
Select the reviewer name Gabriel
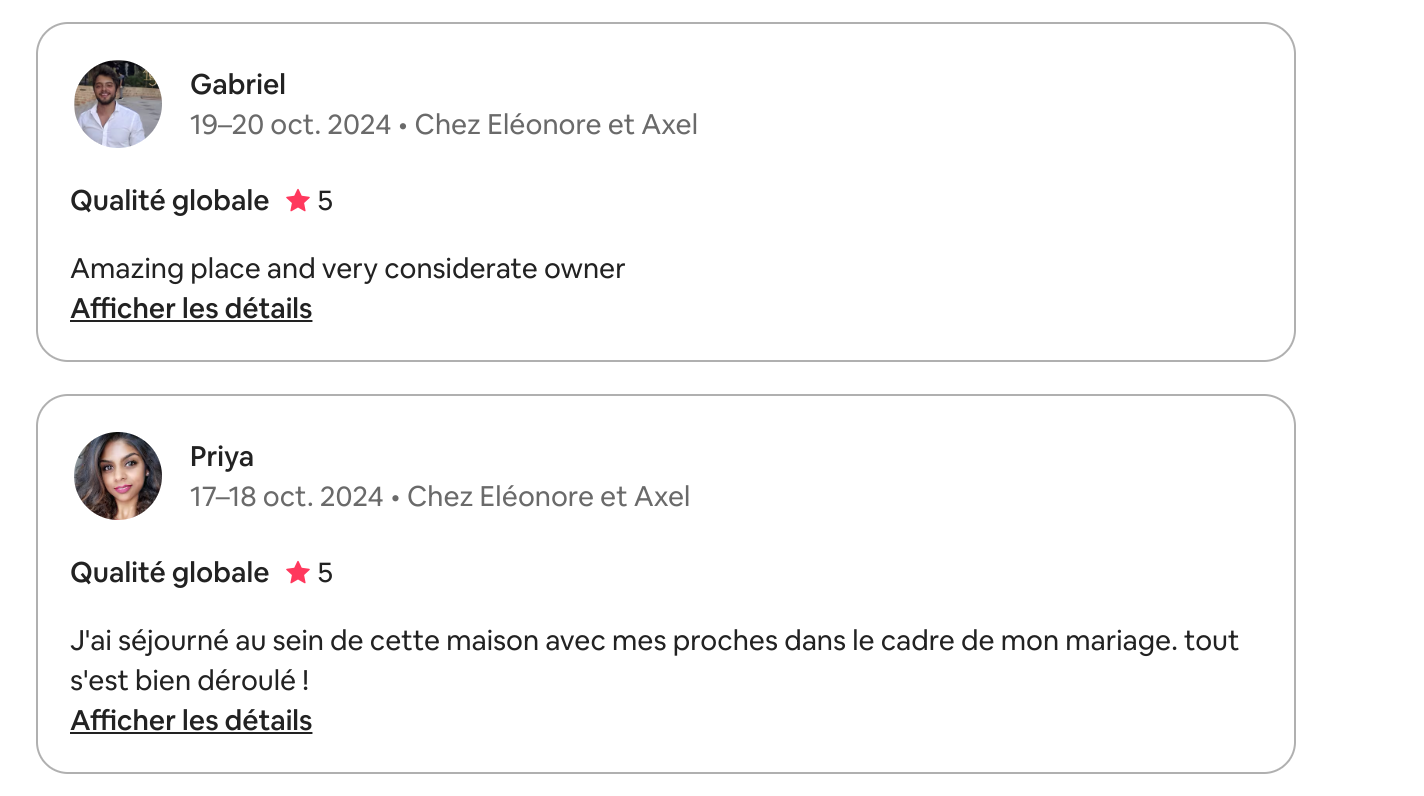(x=238, y=85)
